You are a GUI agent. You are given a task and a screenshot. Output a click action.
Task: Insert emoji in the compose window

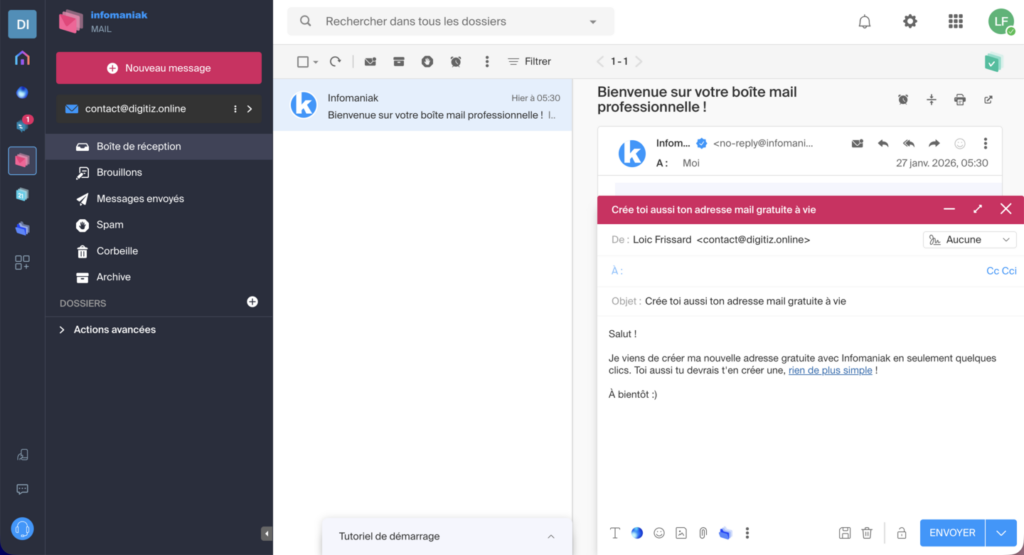[659, 533]
